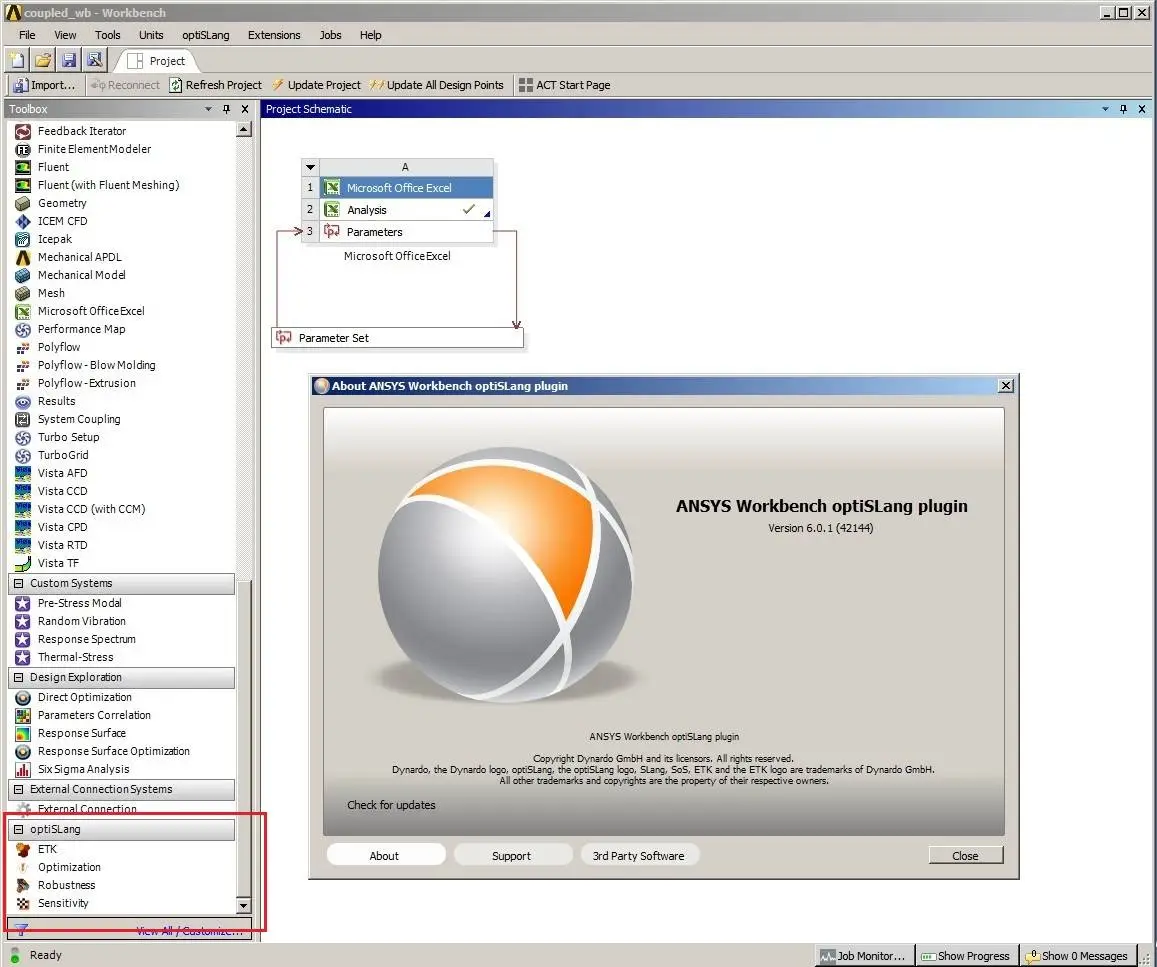The width and height of the screenshot is (1157, 967).
Task: Select the Turbo Setup icon
Action: 23,437
